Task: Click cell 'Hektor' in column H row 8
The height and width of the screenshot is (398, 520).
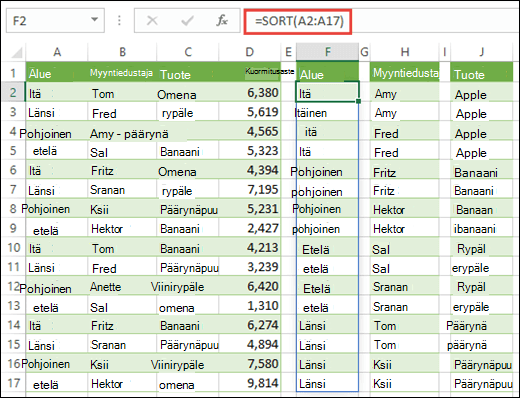Action: (405, 209)
